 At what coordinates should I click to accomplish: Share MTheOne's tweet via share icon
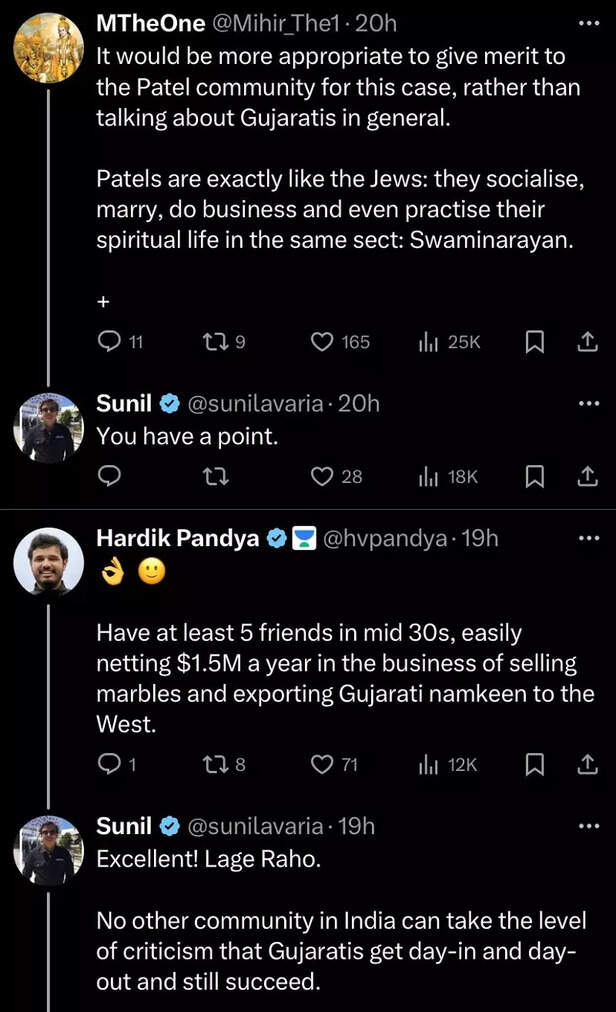[x=588, y=342]
